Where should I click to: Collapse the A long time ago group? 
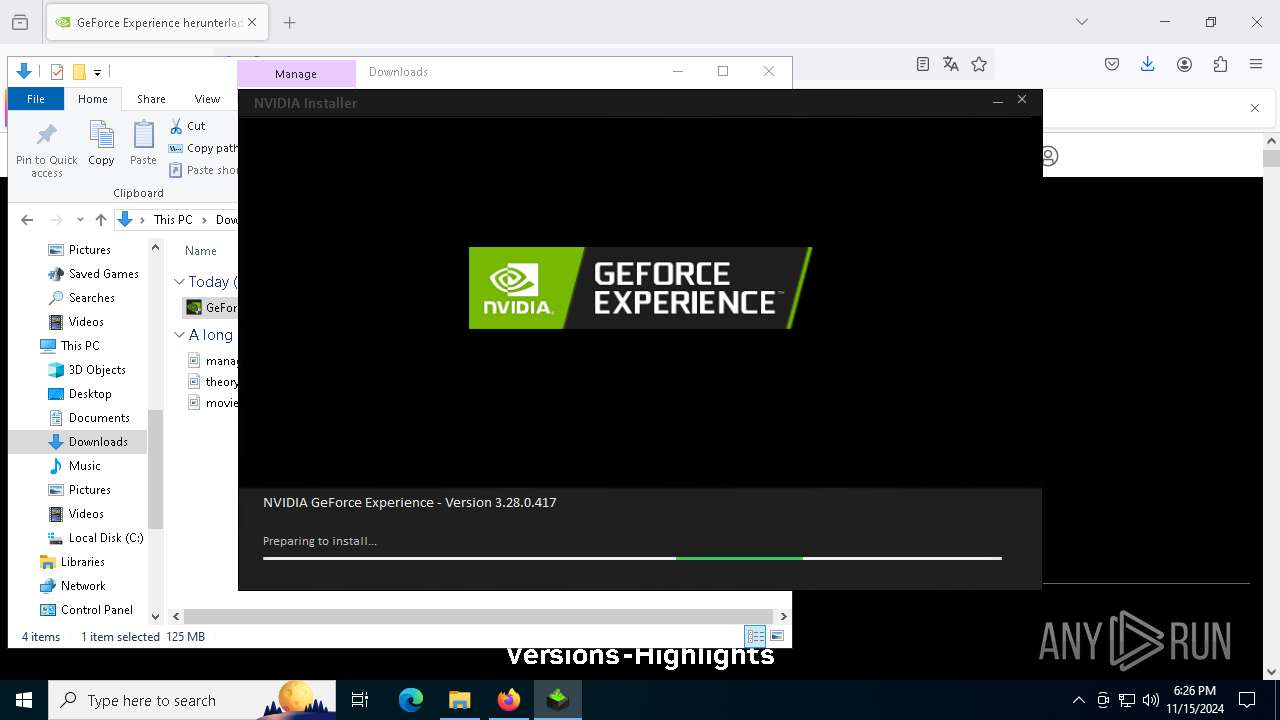(x=179, y=335)
